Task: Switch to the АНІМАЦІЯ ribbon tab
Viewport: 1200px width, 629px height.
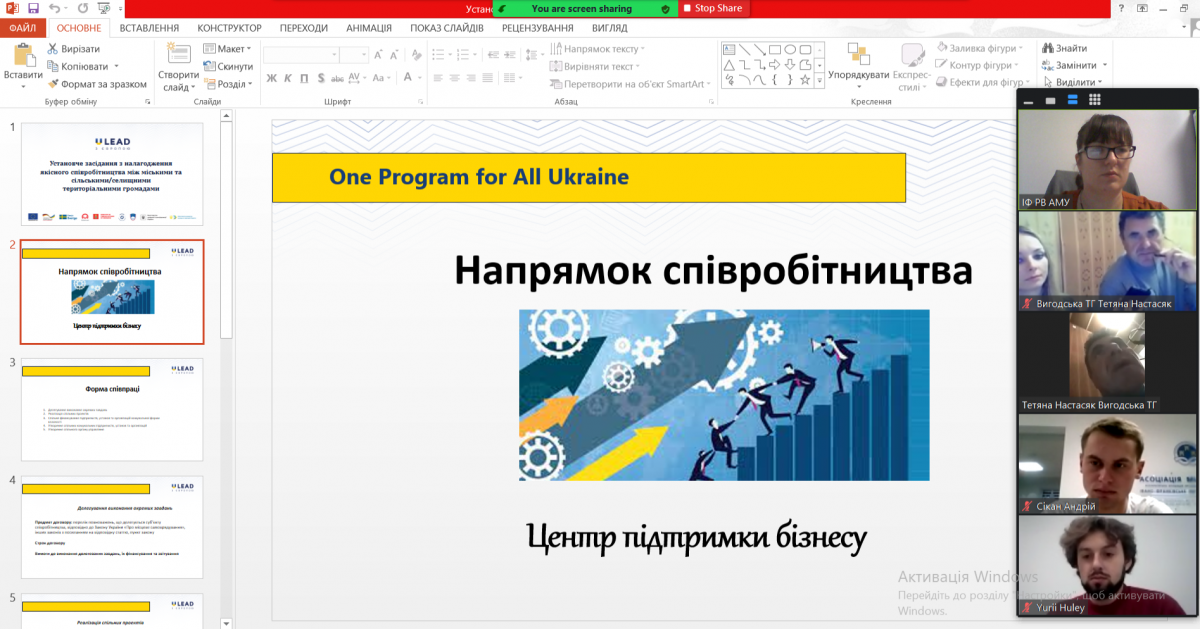Action: 369,28
